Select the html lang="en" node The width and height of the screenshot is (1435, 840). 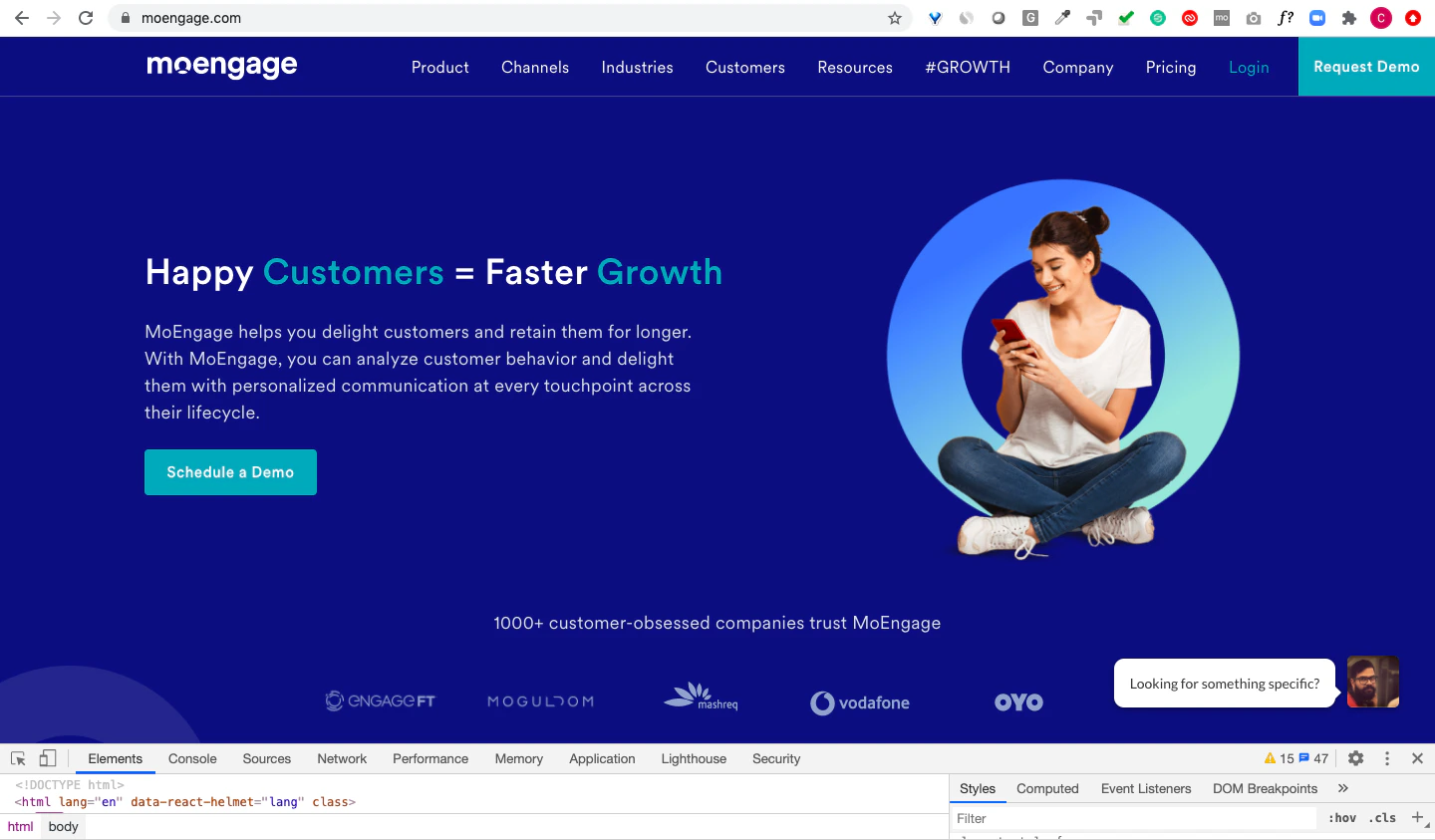point(185,801)
